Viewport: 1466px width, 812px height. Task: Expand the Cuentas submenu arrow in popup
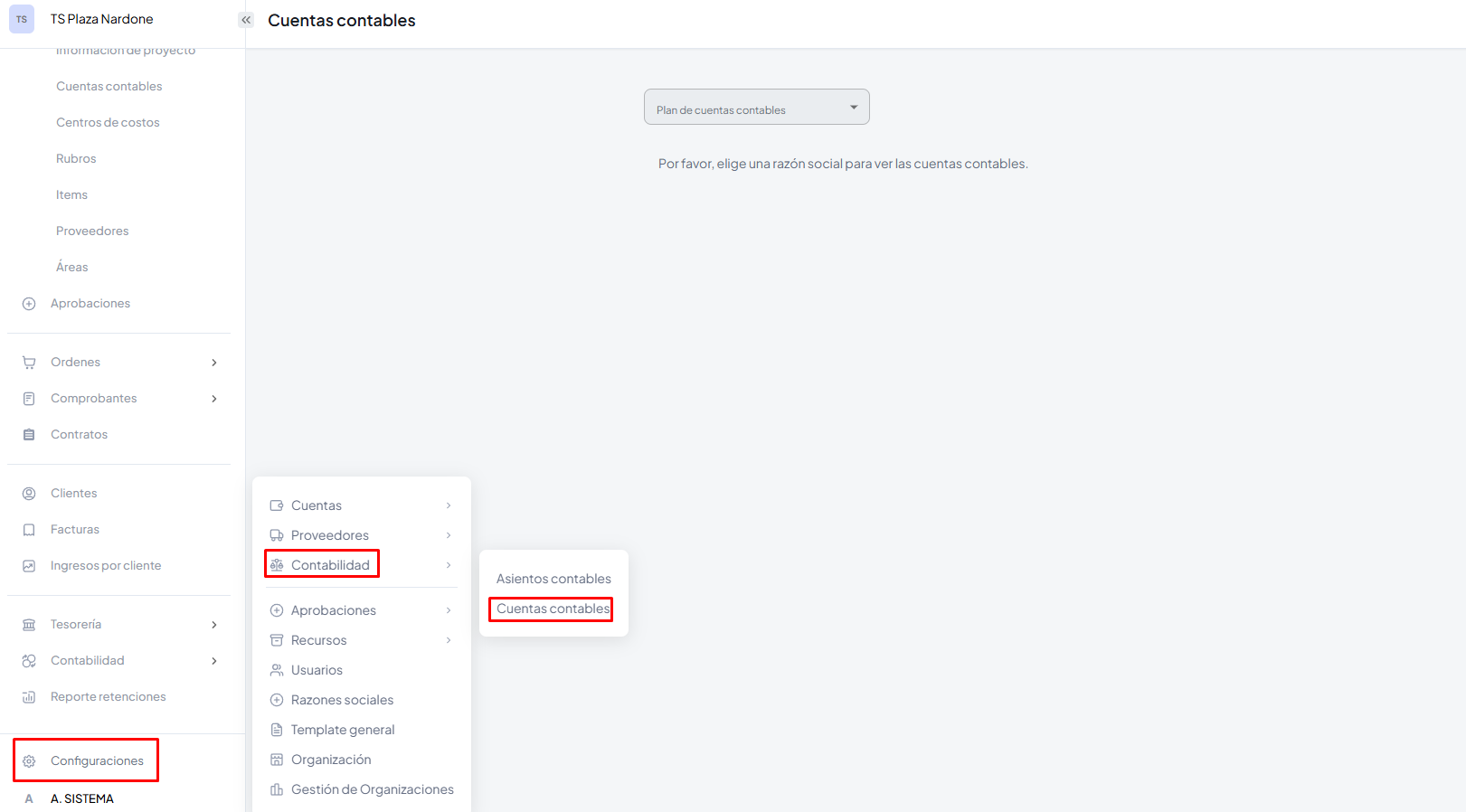click(x=449, y=505)
